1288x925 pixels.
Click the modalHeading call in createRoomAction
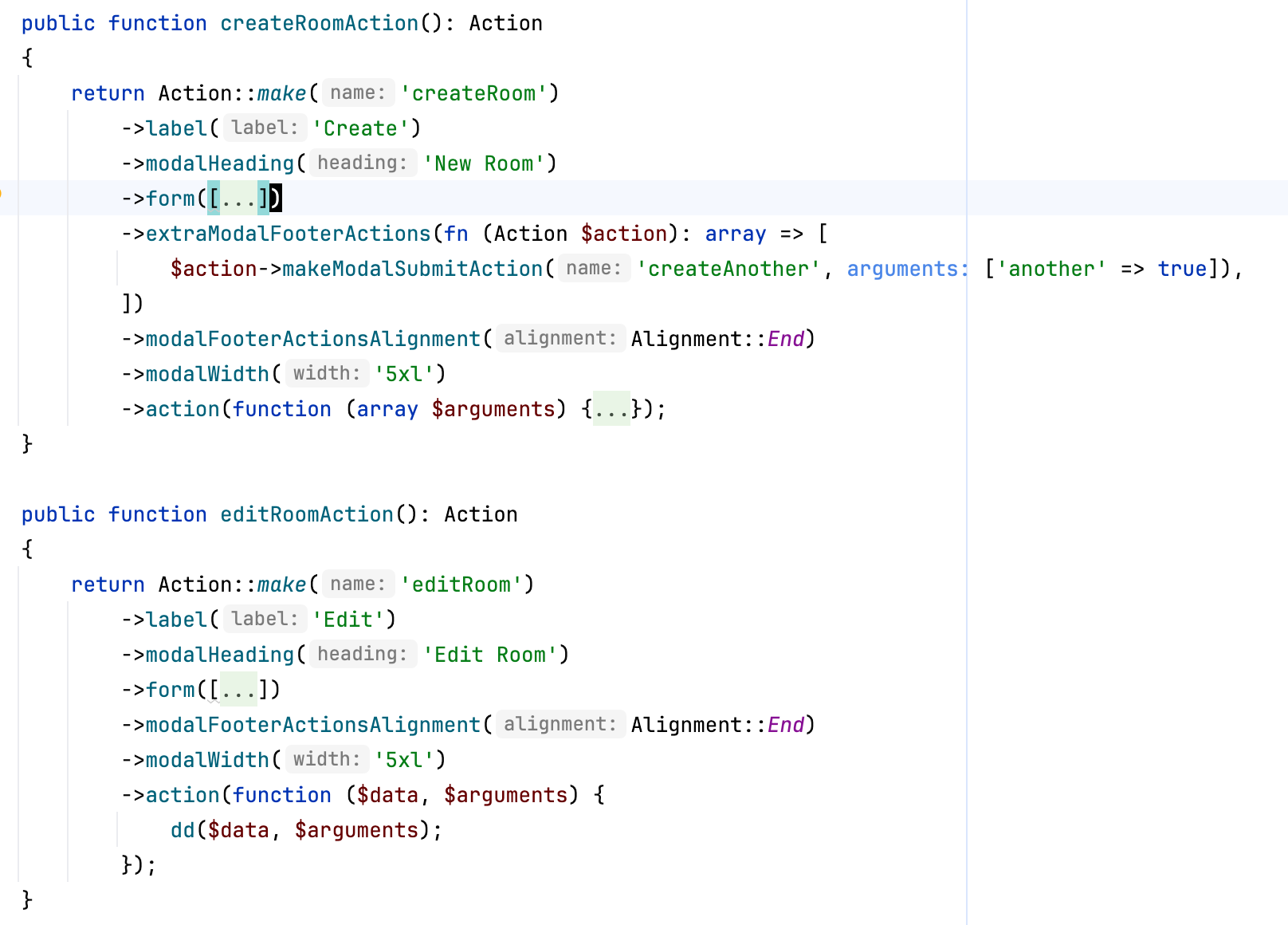point(220,163)
